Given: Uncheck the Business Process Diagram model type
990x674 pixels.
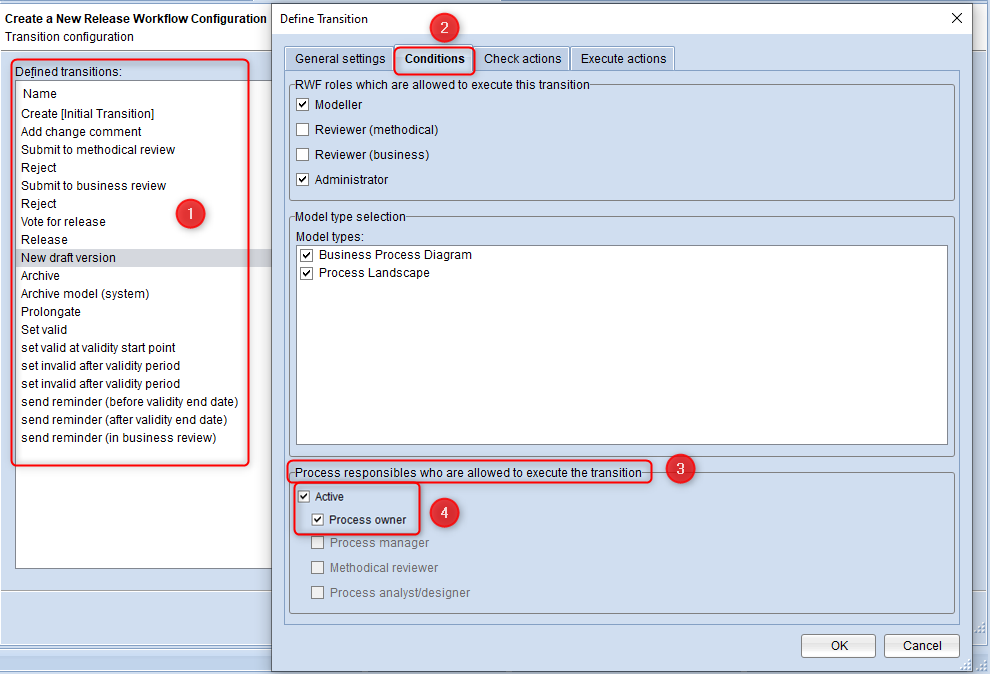Looking at the screenshot, I should coord(307,255).
